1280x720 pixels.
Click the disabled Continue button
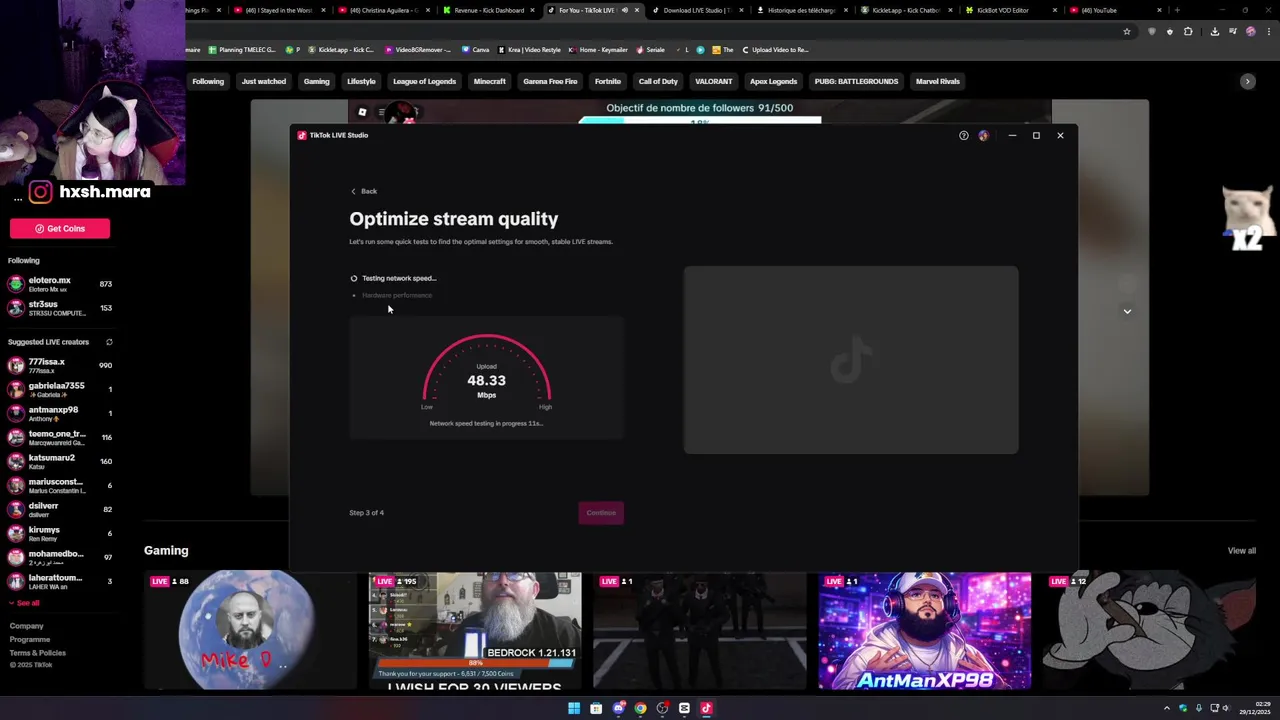click(601, 513)
